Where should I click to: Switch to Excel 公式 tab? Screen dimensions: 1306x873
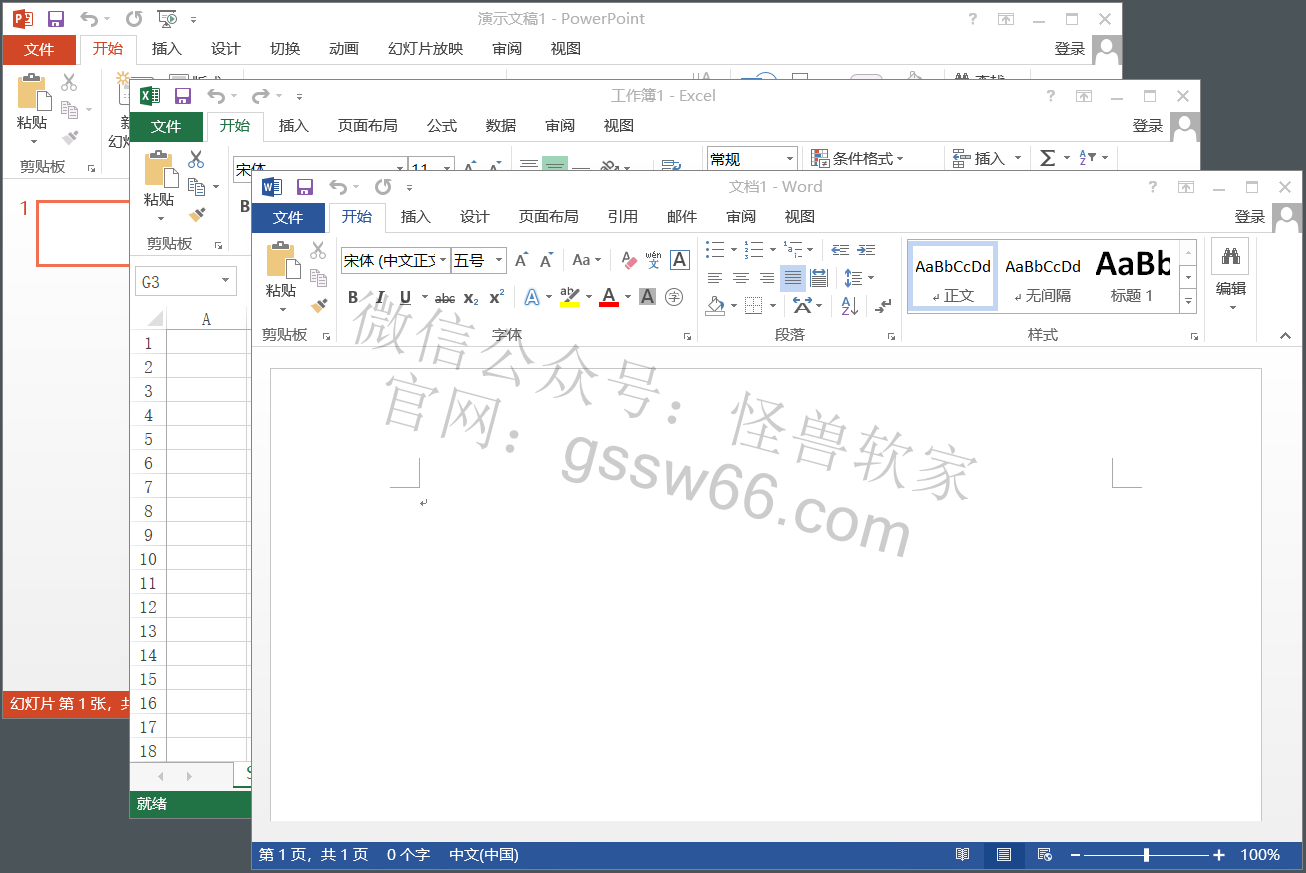click(x=442, y=126)
